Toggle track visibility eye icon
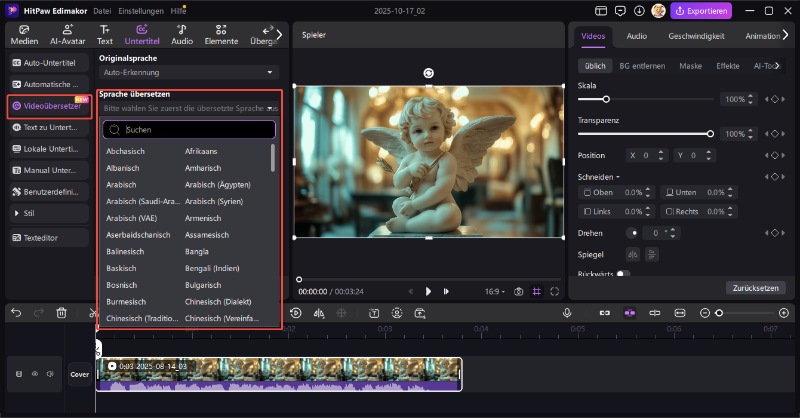Image resolution: width=800 pixels, height=418 pixels. pyautogui.click(x=35, y=374)
